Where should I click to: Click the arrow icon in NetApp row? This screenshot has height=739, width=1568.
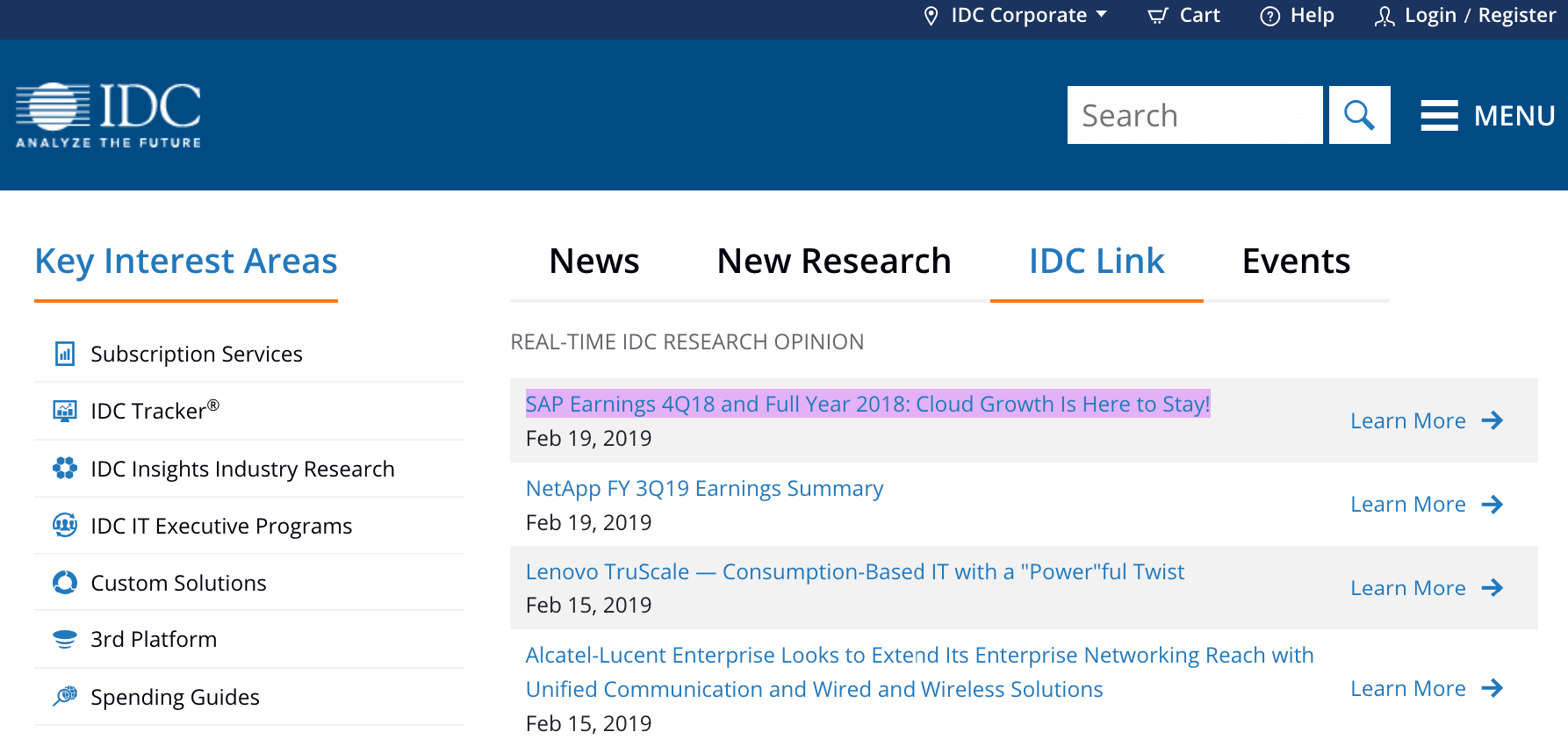1492,505
